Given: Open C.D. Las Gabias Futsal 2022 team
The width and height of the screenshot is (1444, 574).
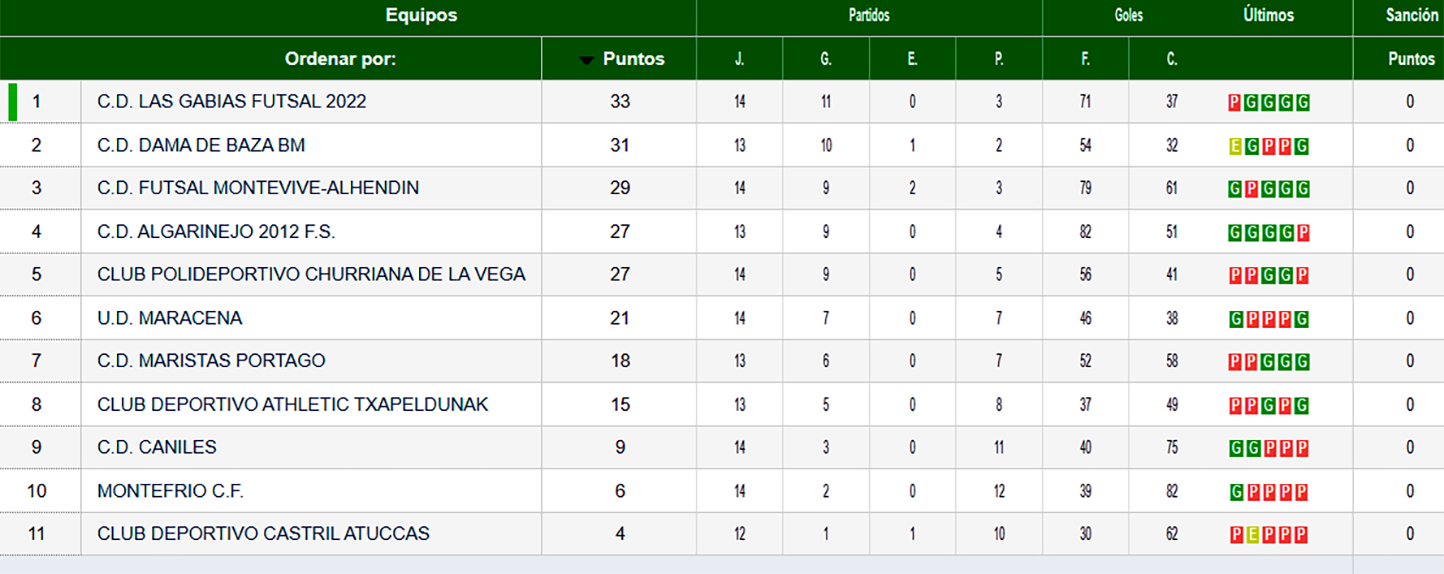Looking at the screenshot, I should [232, 102].
